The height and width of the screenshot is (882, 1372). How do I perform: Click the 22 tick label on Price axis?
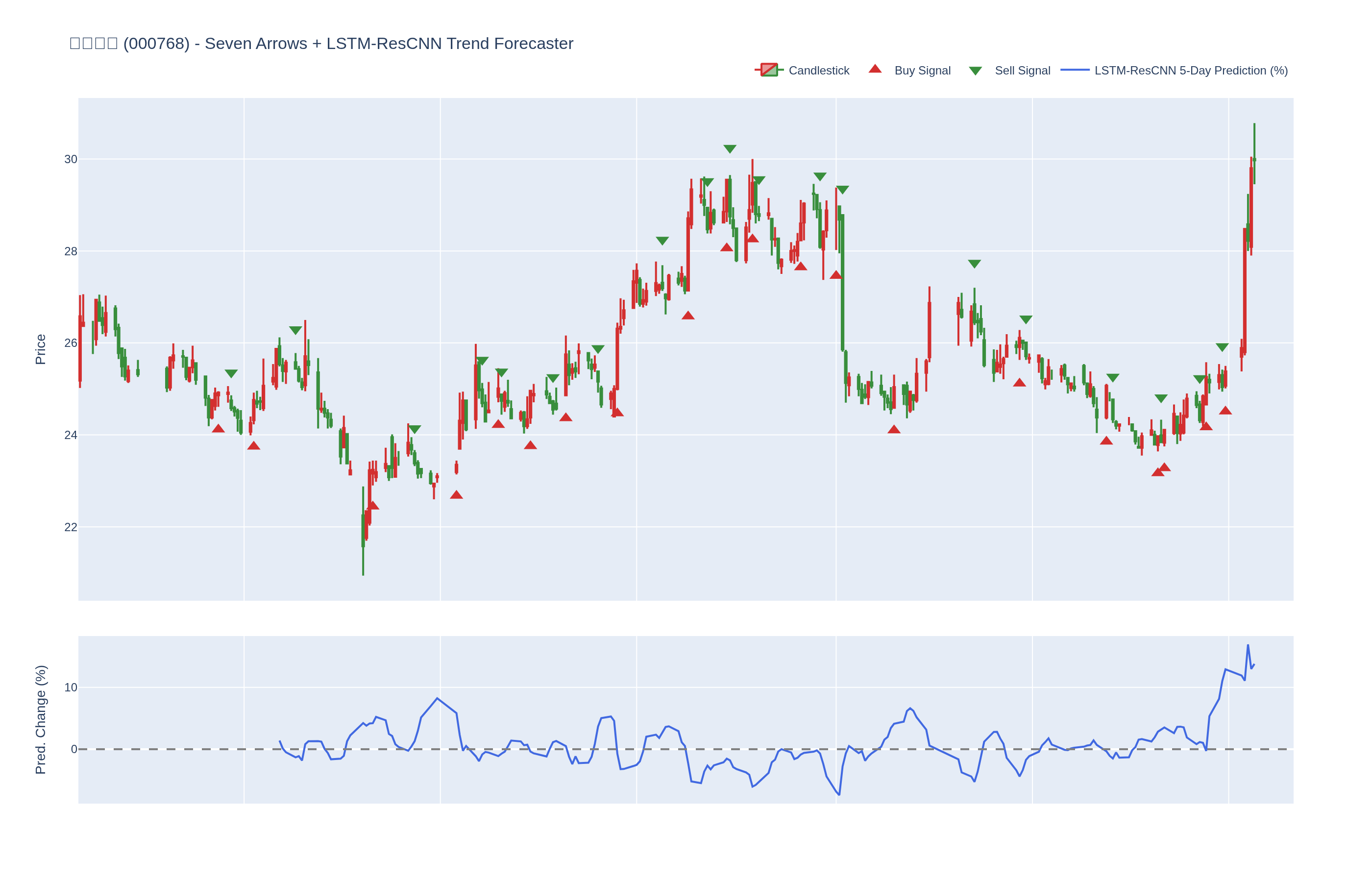pyautogui.click(x=71, y=527)
